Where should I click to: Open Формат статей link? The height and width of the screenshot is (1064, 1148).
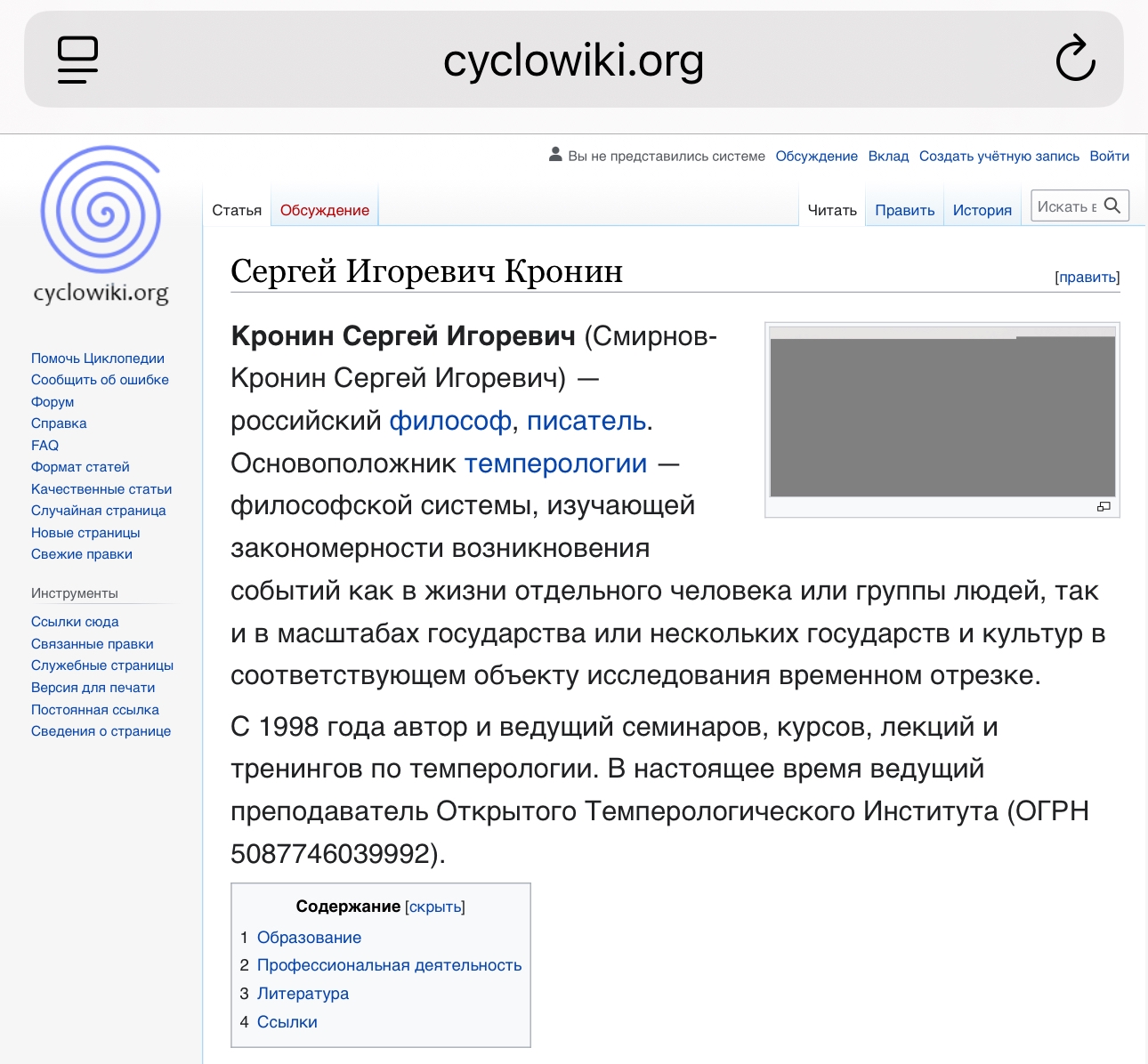click(80, 467)
